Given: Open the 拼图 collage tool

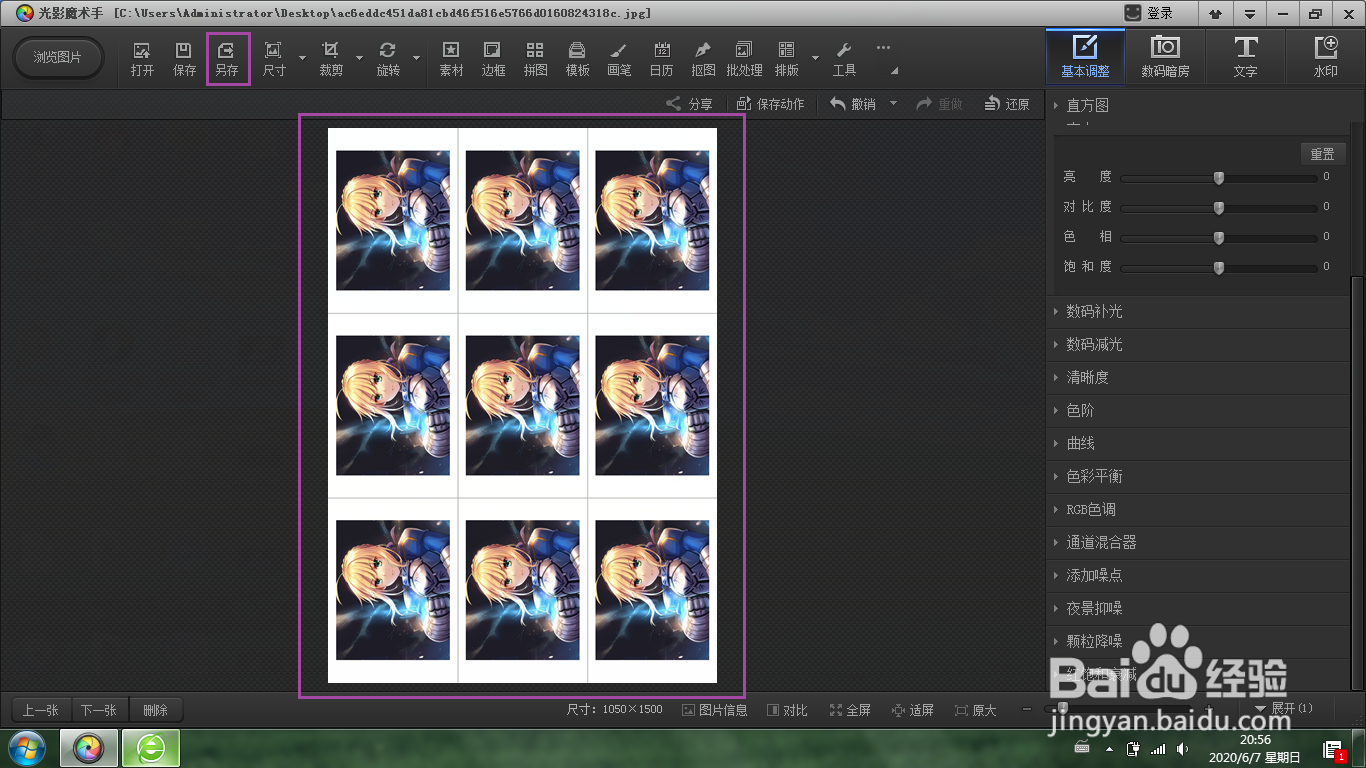Looking at the screenshot, I should click(x=535, y=59).
